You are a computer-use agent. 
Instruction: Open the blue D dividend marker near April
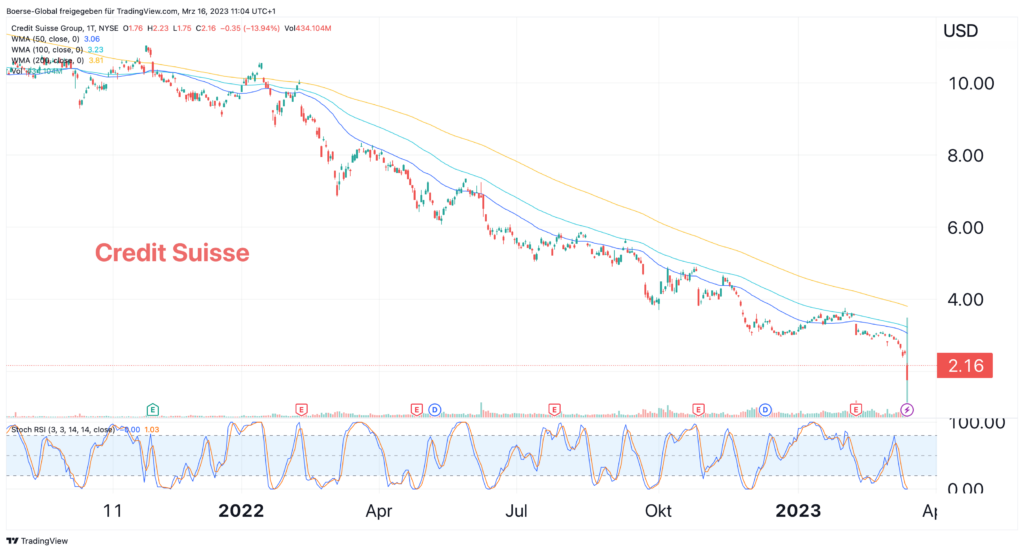(x=435, y=409)
